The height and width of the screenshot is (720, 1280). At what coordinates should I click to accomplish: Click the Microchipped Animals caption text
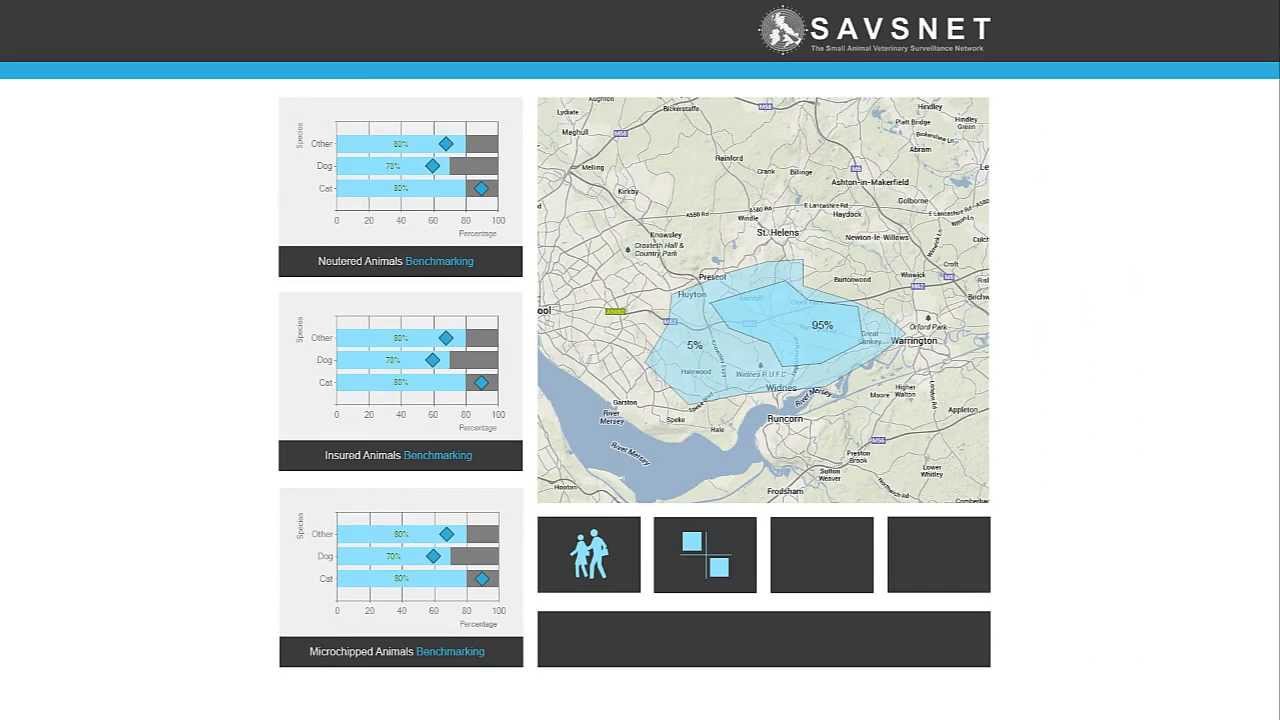[x=361, y=651]
